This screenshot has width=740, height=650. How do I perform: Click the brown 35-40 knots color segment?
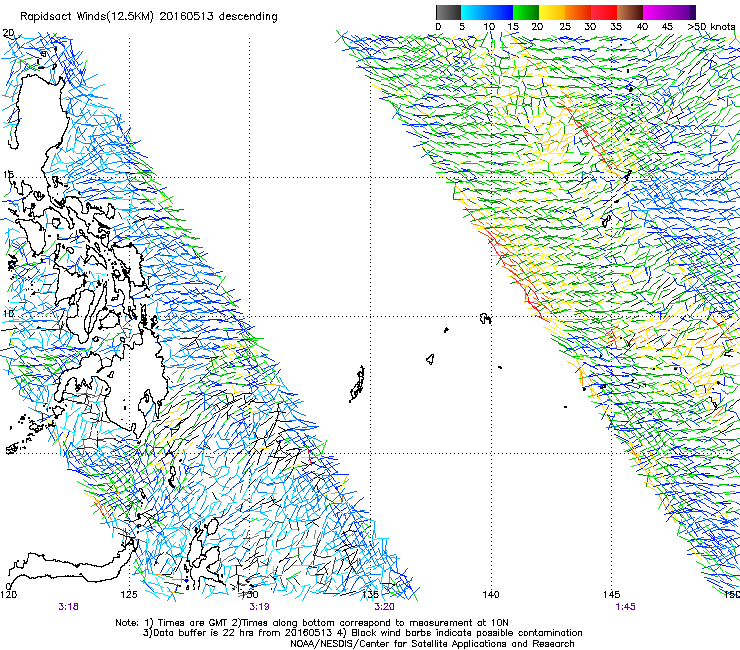tap(630, 12)
